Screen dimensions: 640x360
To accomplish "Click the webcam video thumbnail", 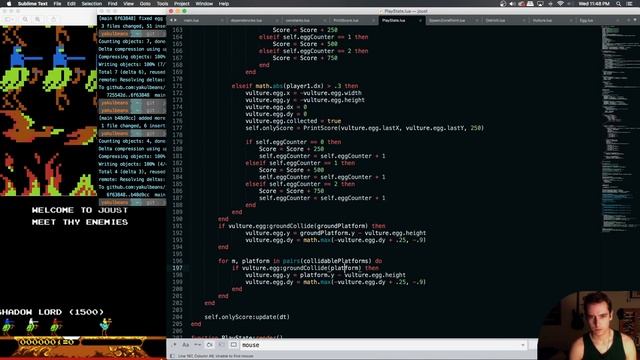I will pos(589,325).
